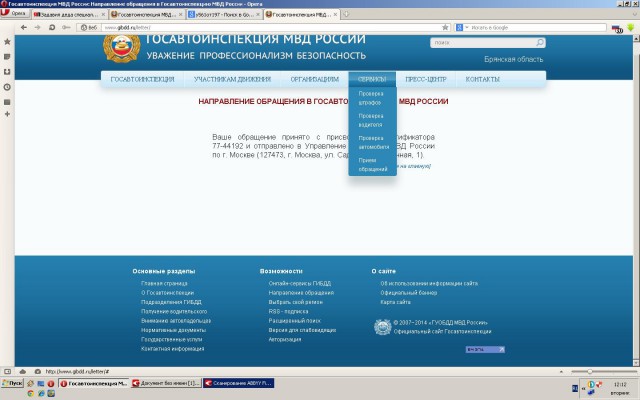
Task: Click the green download arrow extension icon
Action: 631,28
